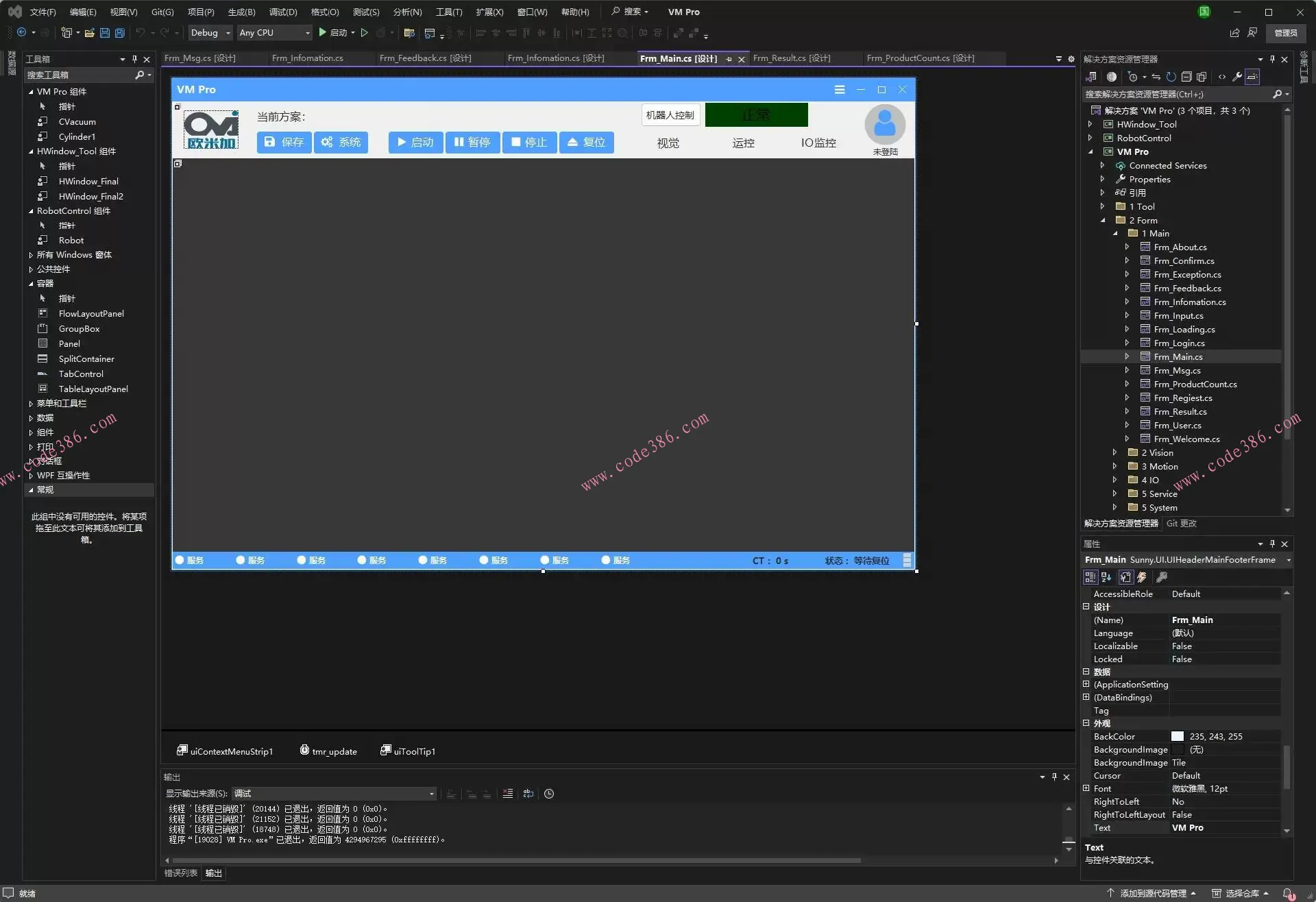Toggle the last 服务 status indicator
This screenshot has width=1316, height=902.
coord(606,561)
